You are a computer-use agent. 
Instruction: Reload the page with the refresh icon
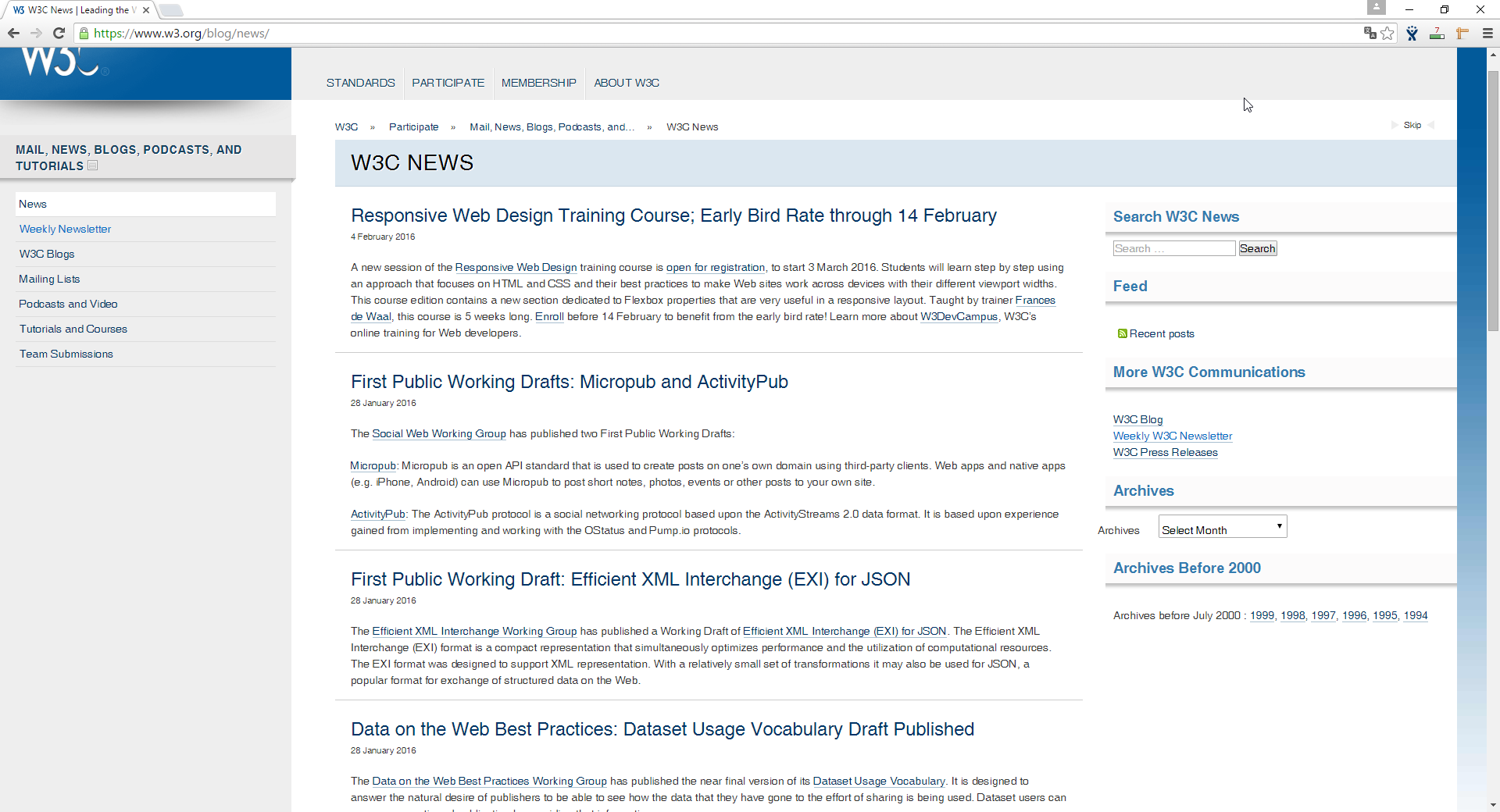(x=59, y=33)
